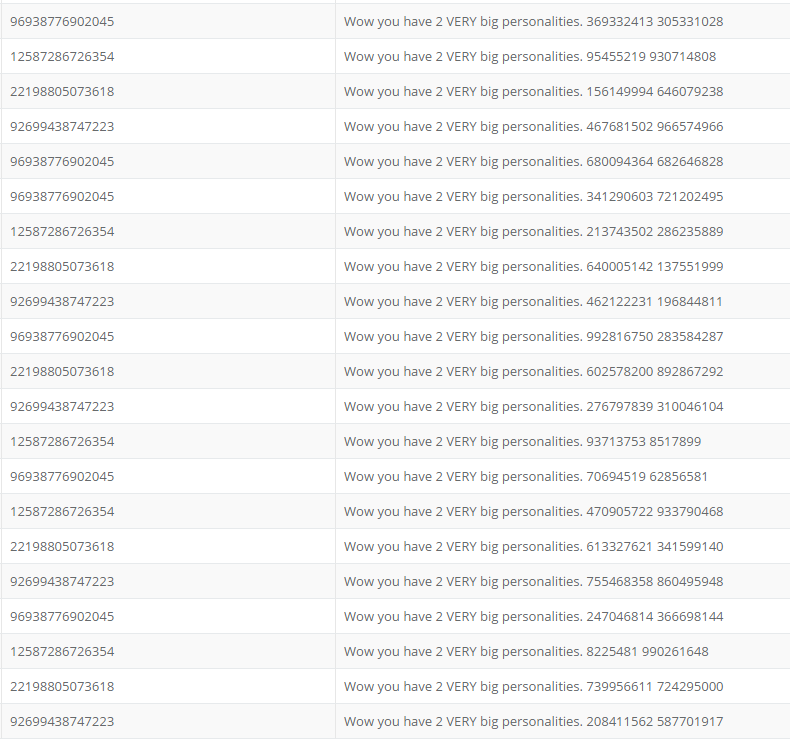Select message ending 462122231 196844811
790x739 pixels.
point(533,302)
